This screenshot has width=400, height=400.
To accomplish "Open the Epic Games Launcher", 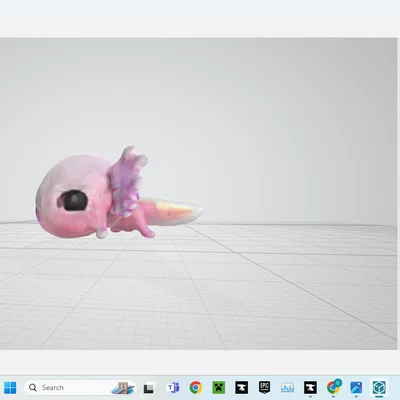I will click(264, 388).
